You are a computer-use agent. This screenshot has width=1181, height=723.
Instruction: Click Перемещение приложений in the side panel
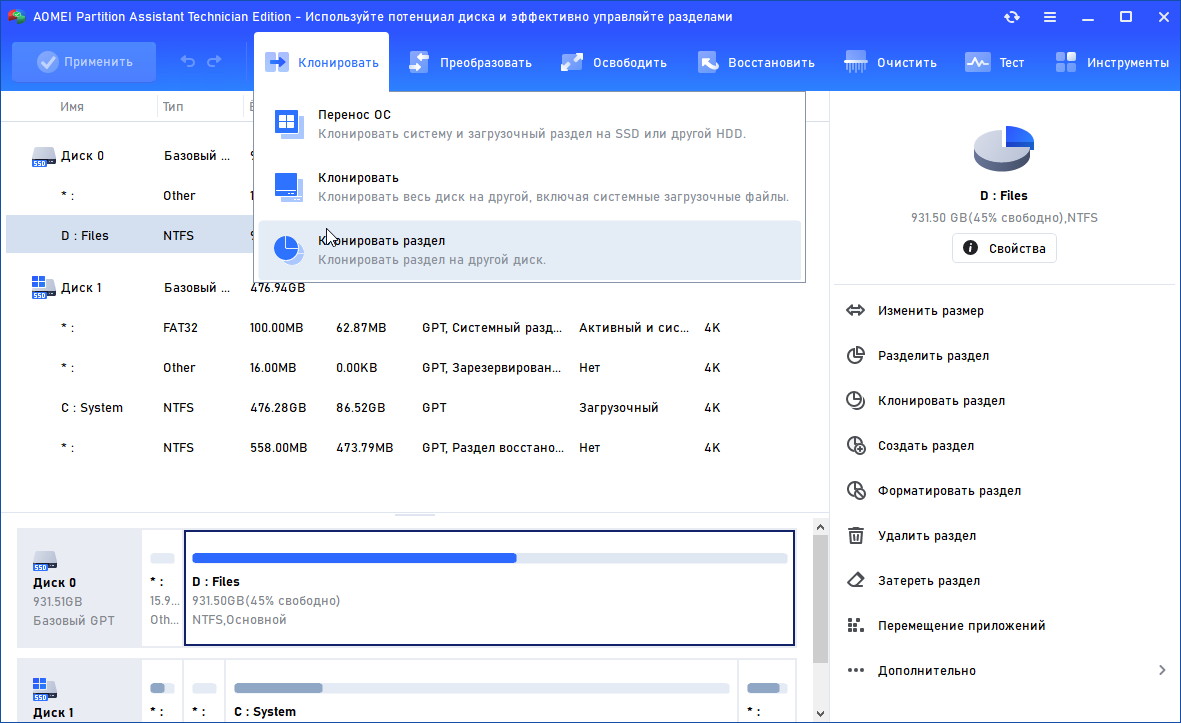[961, 625]
